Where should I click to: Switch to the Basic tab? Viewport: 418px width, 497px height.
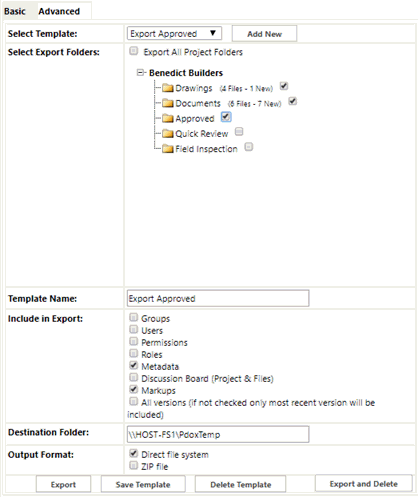(15, 11)
